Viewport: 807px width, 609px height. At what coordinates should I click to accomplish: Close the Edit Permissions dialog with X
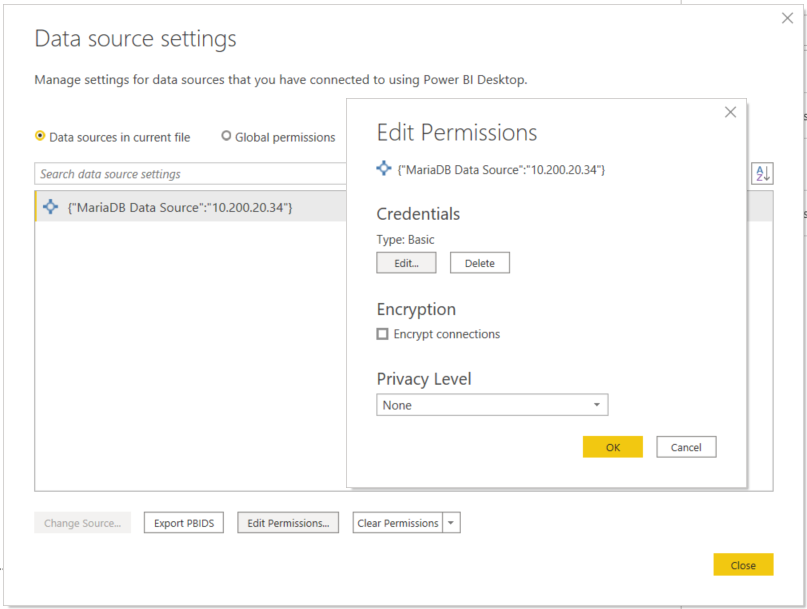coord(730,112)
